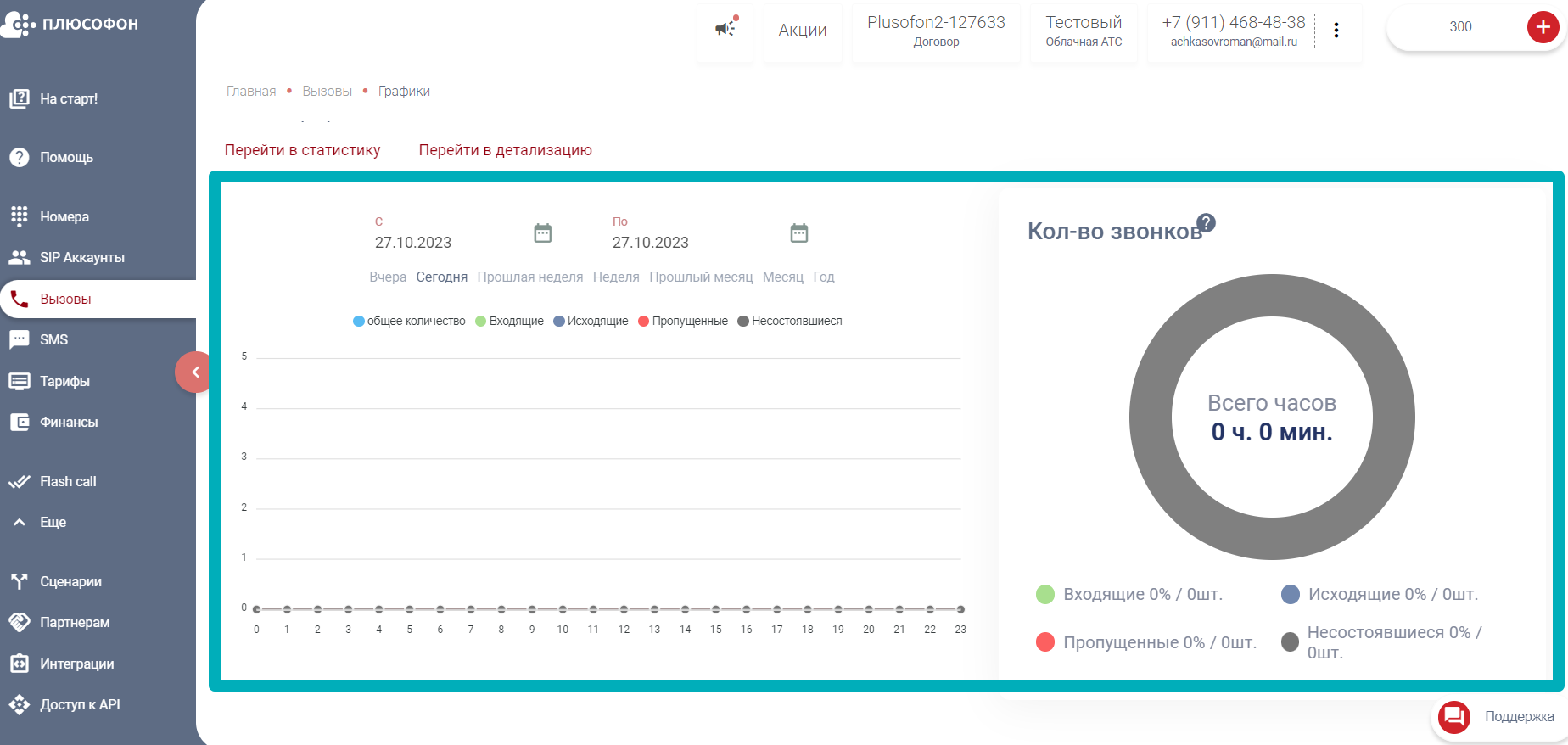Image resolution: width=1568 pixels, height=745 pixels.
Task: Click the balance value 300
Action: click(1461, 27)
